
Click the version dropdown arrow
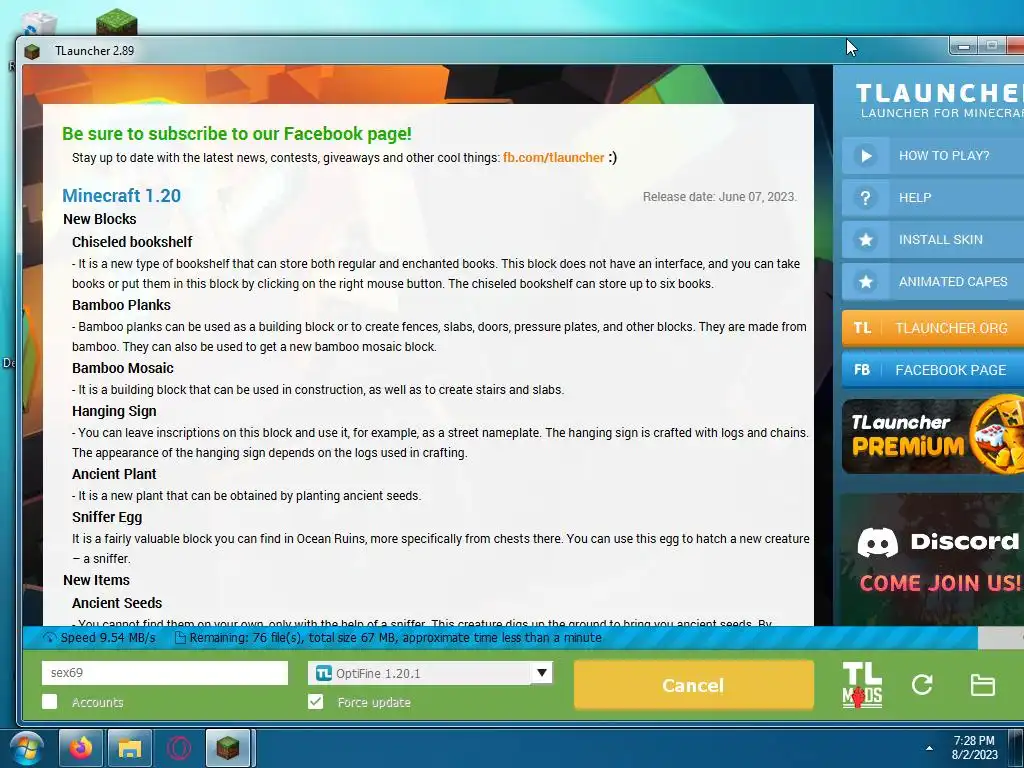(541, 673)
